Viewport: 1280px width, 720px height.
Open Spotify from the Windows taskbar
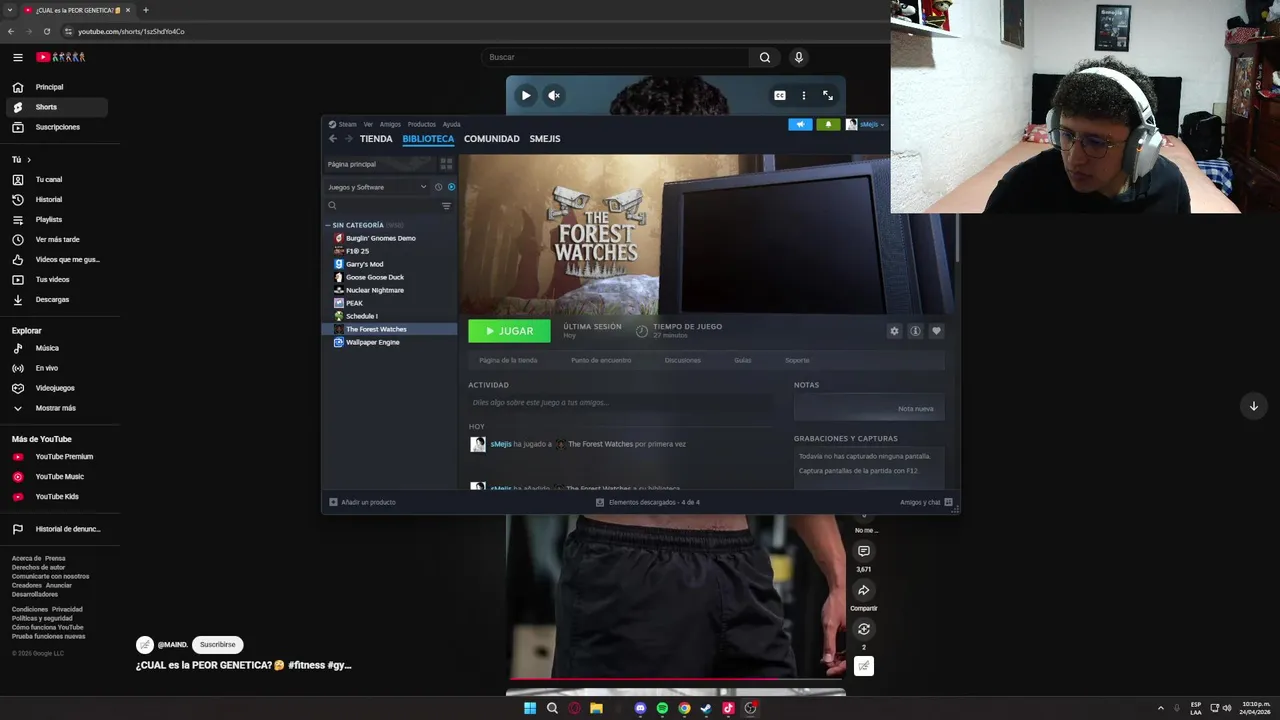662,708
